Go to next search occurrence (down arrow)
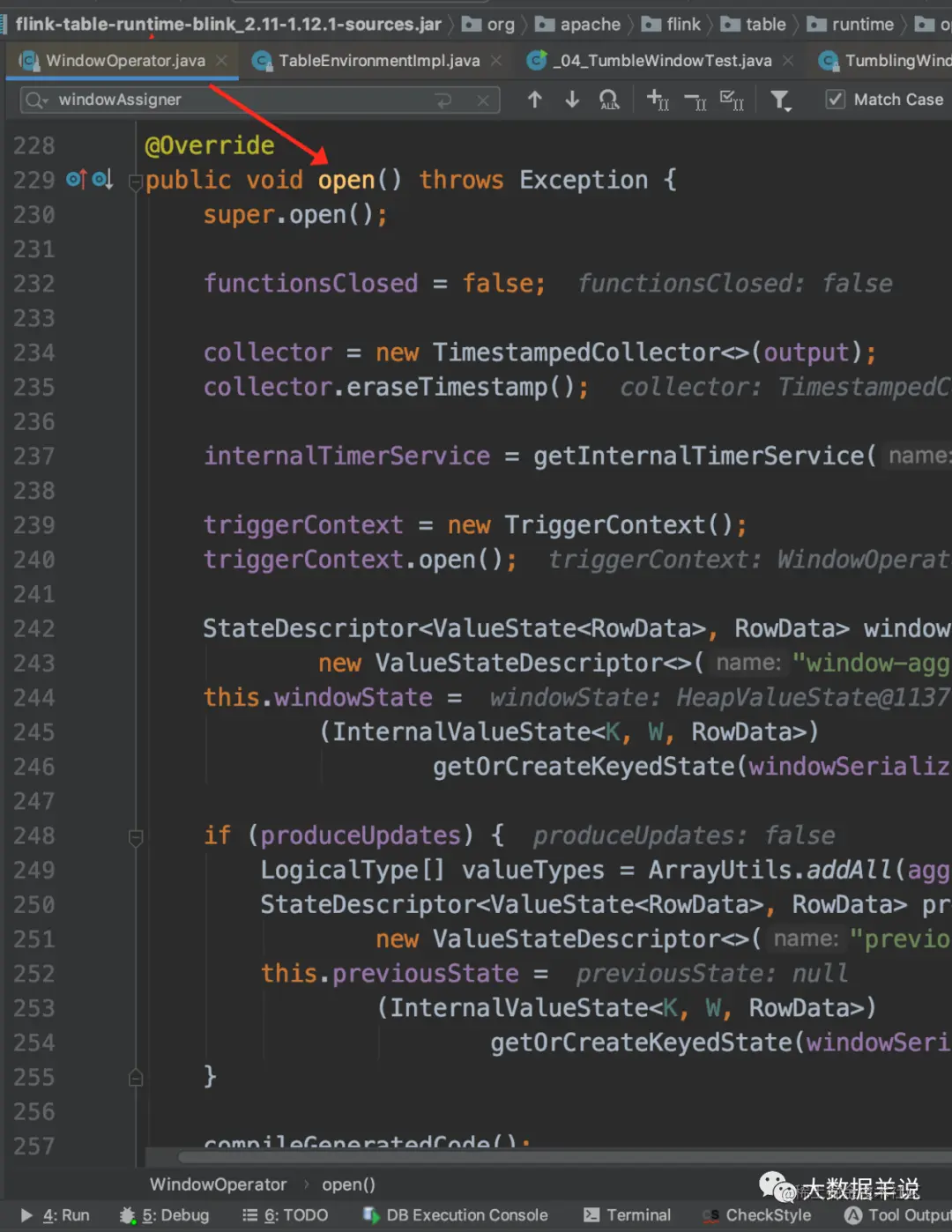The image size is (952, 1232). tap(572, 100)
